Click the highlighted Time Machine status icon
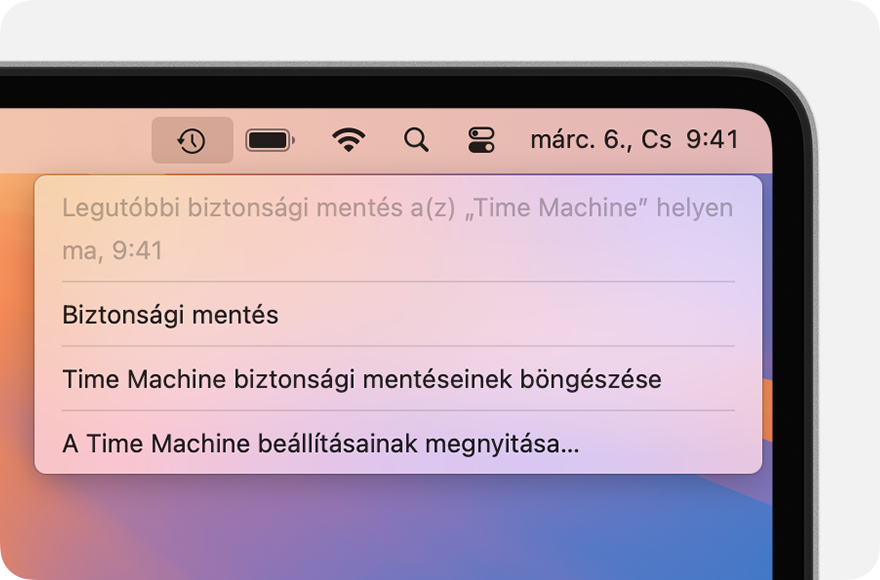The image size is (880, 580). click(192, 140)
